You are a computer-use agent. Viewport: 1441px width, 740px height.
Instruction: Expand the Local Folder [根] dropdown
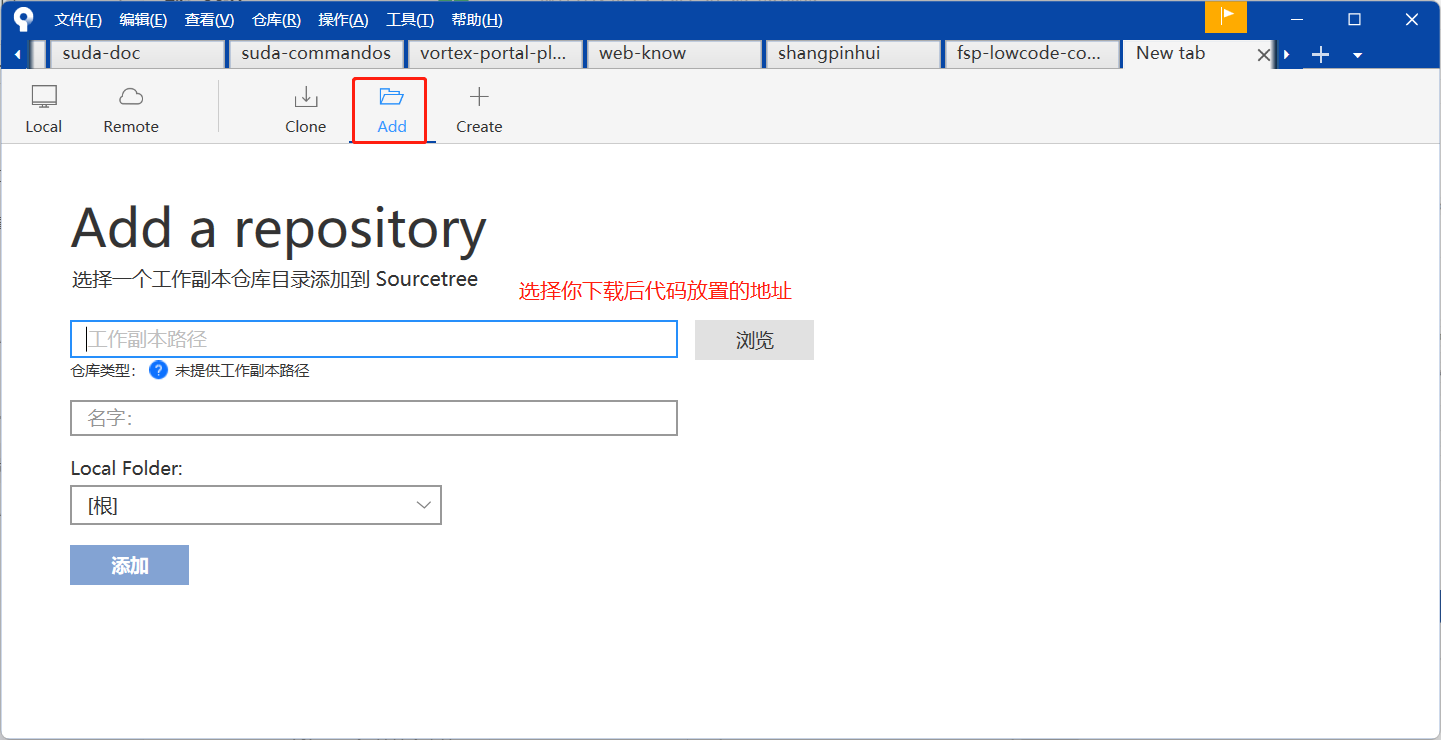tap(256, 506)
